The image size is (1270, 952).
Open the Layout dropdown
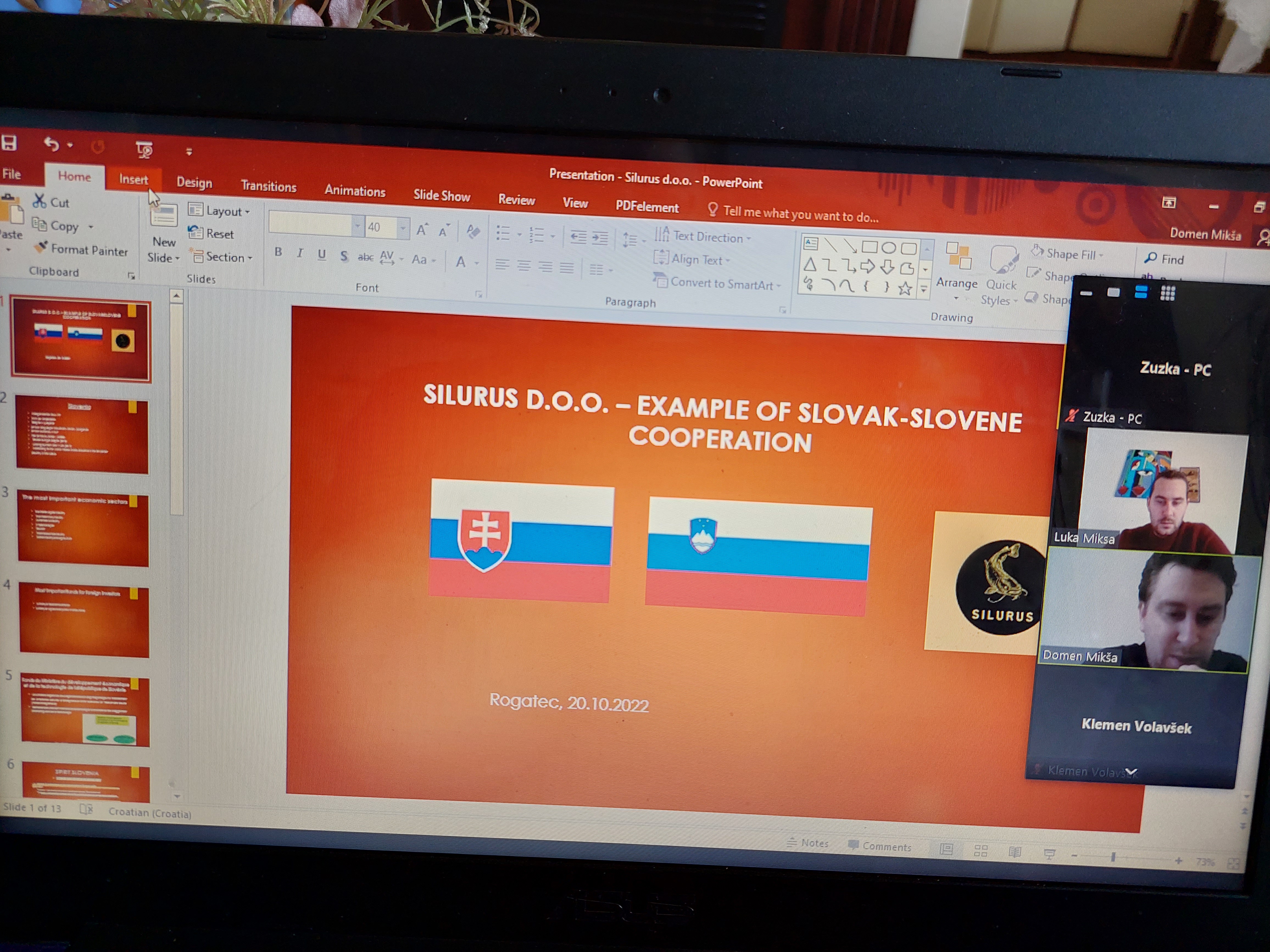coord(220,211)
